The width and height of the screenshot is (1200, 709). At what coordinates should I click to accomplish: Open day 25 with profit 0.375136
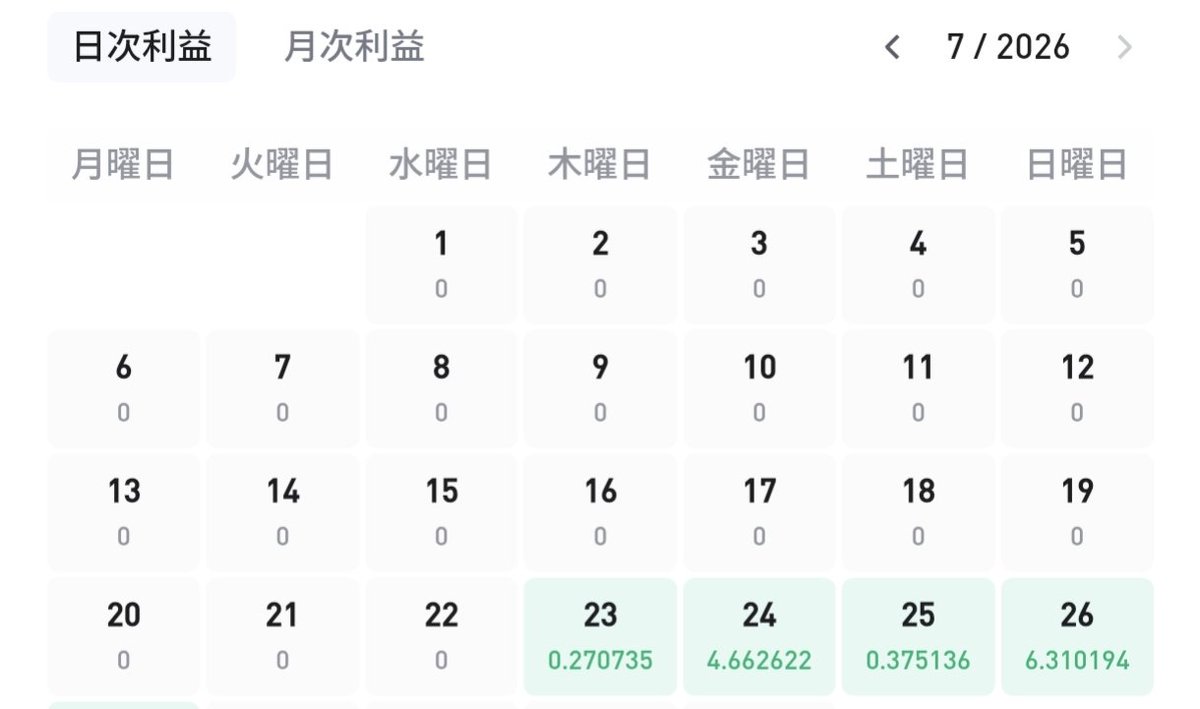pos(918,637)
